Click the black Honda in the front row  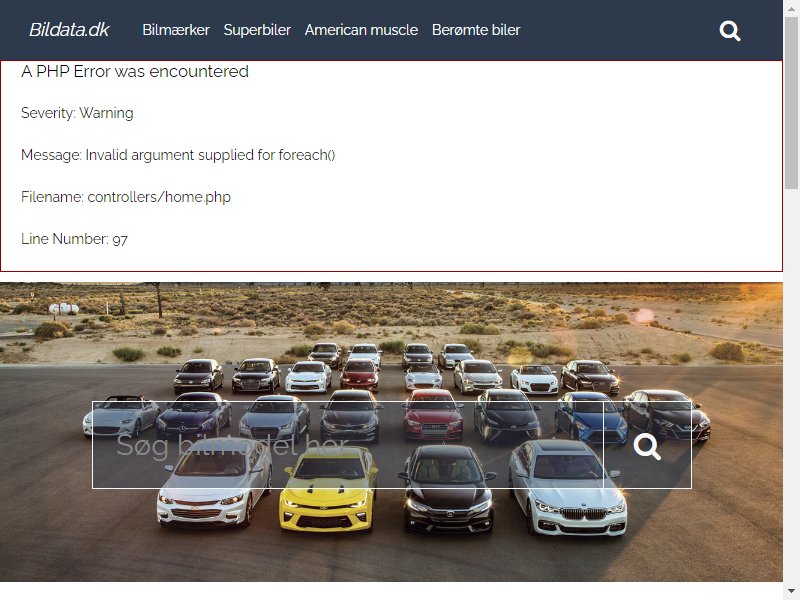tap(447, 489)
